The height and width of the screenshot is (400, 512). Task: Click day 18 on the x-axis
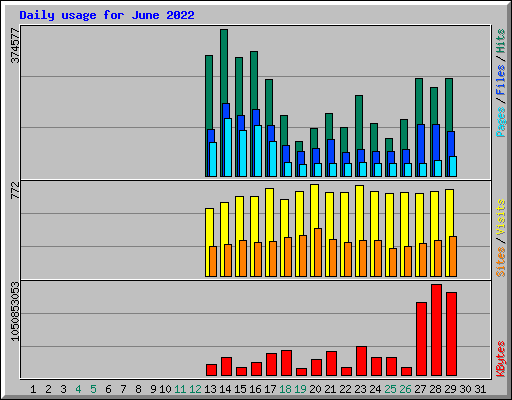click(x=285, y=389)
